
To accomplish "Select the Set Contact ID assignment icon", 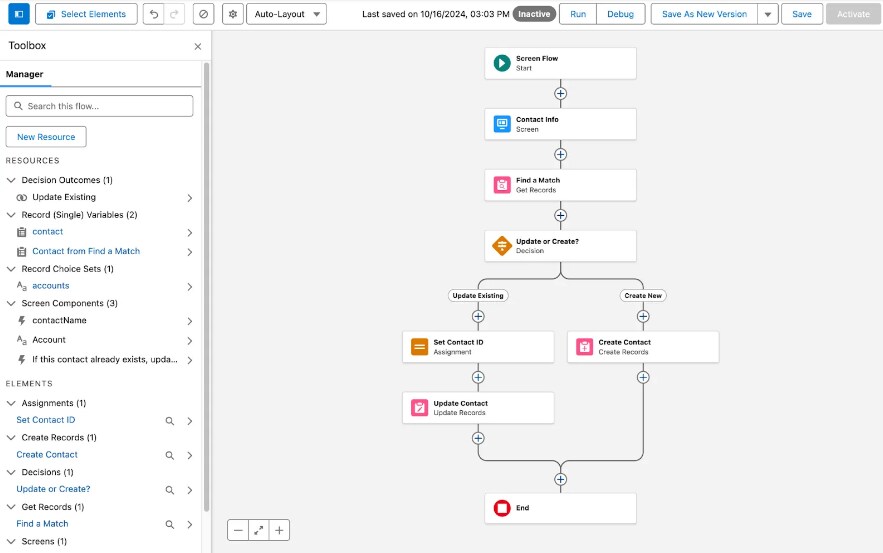I will click(420, 346).
